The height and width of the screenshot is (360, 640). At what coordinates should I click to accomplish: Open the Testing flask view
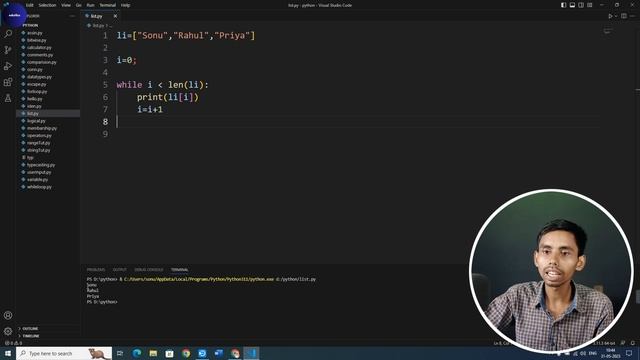[8, 98]
